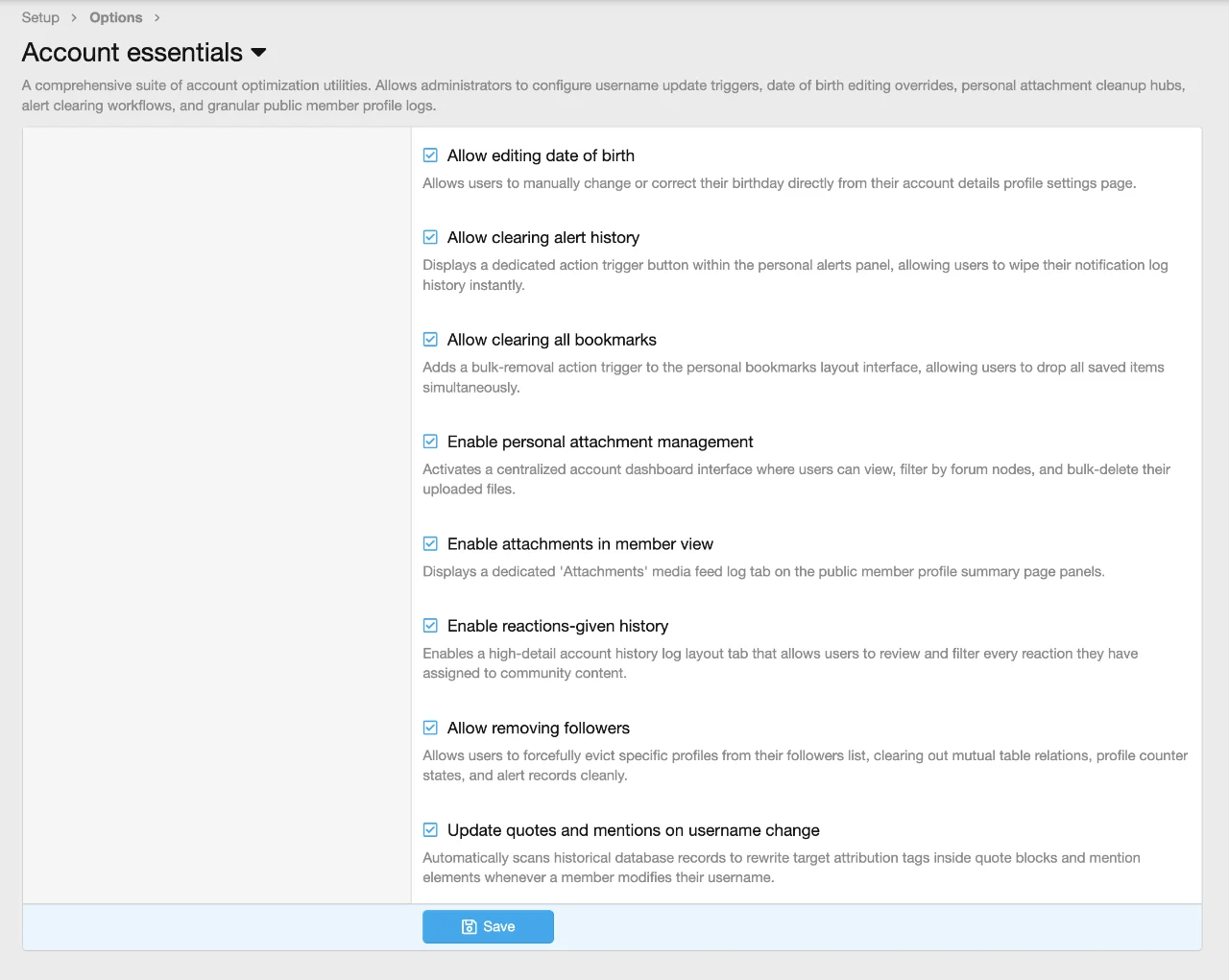1229x980 pixels.
Task: Open the Account essentials title dropdown arrow
Action: [258, 53]
